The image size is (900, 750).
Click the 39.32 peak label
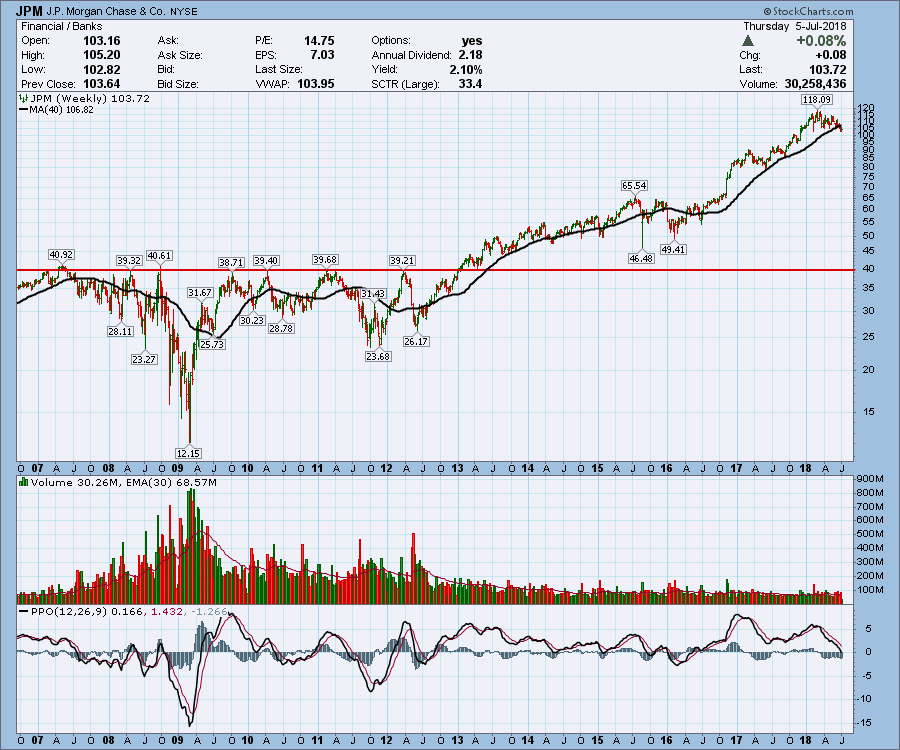[x=129, y=261]
